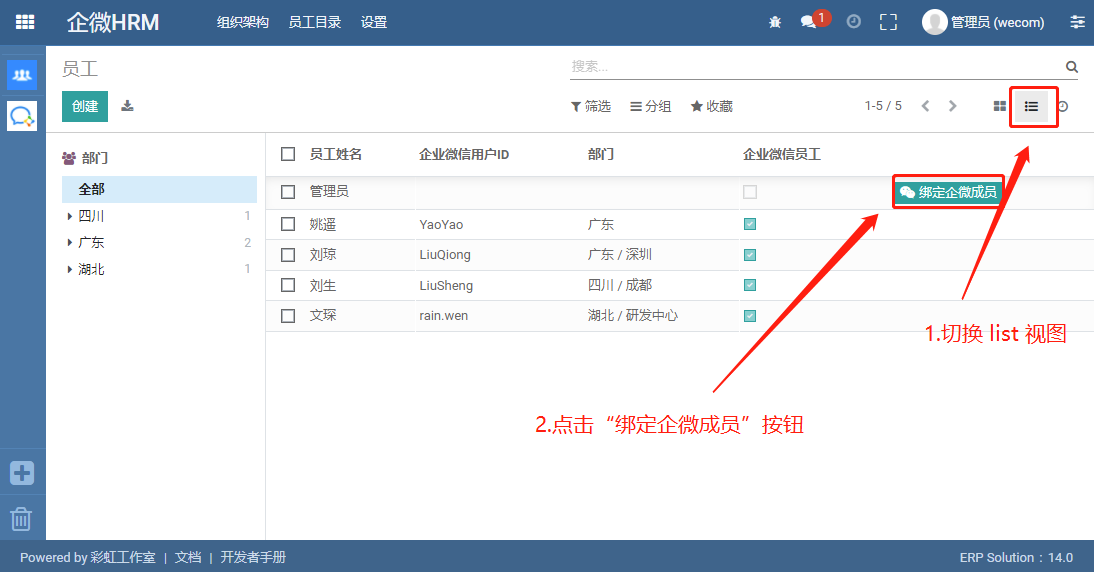The image size is (1094, 572).
Task: Click the 绑定企微成员 button
Action: click(x=948, y=192)
